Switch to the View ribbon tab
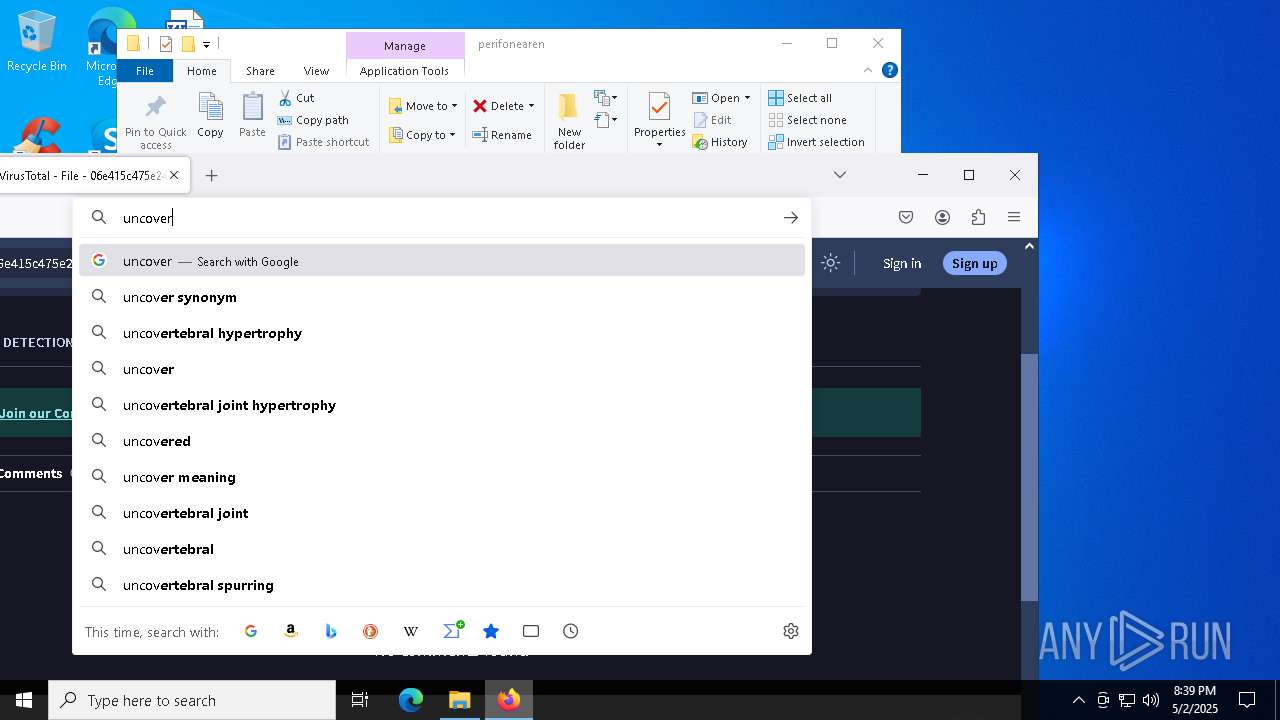The width and height of the screenshot is (1280, 720). pos(316,71)
